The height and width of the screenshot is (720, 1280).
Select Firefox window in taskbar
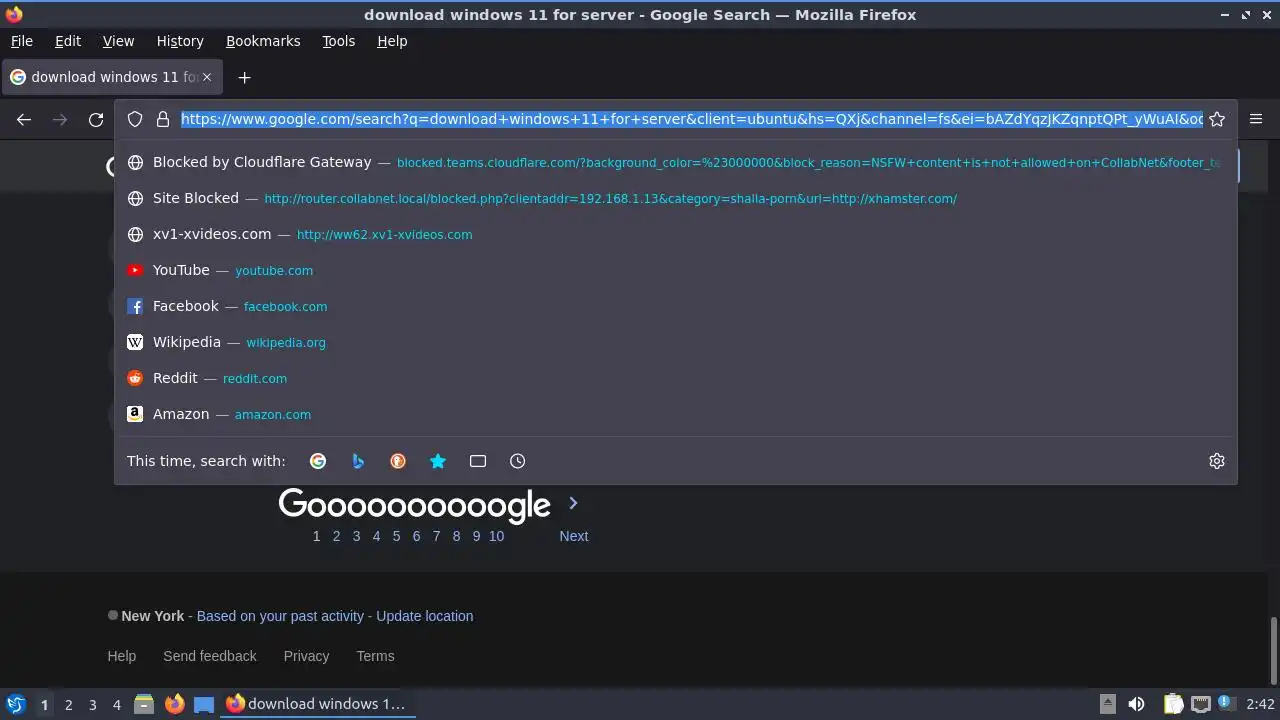coord(318,704)
